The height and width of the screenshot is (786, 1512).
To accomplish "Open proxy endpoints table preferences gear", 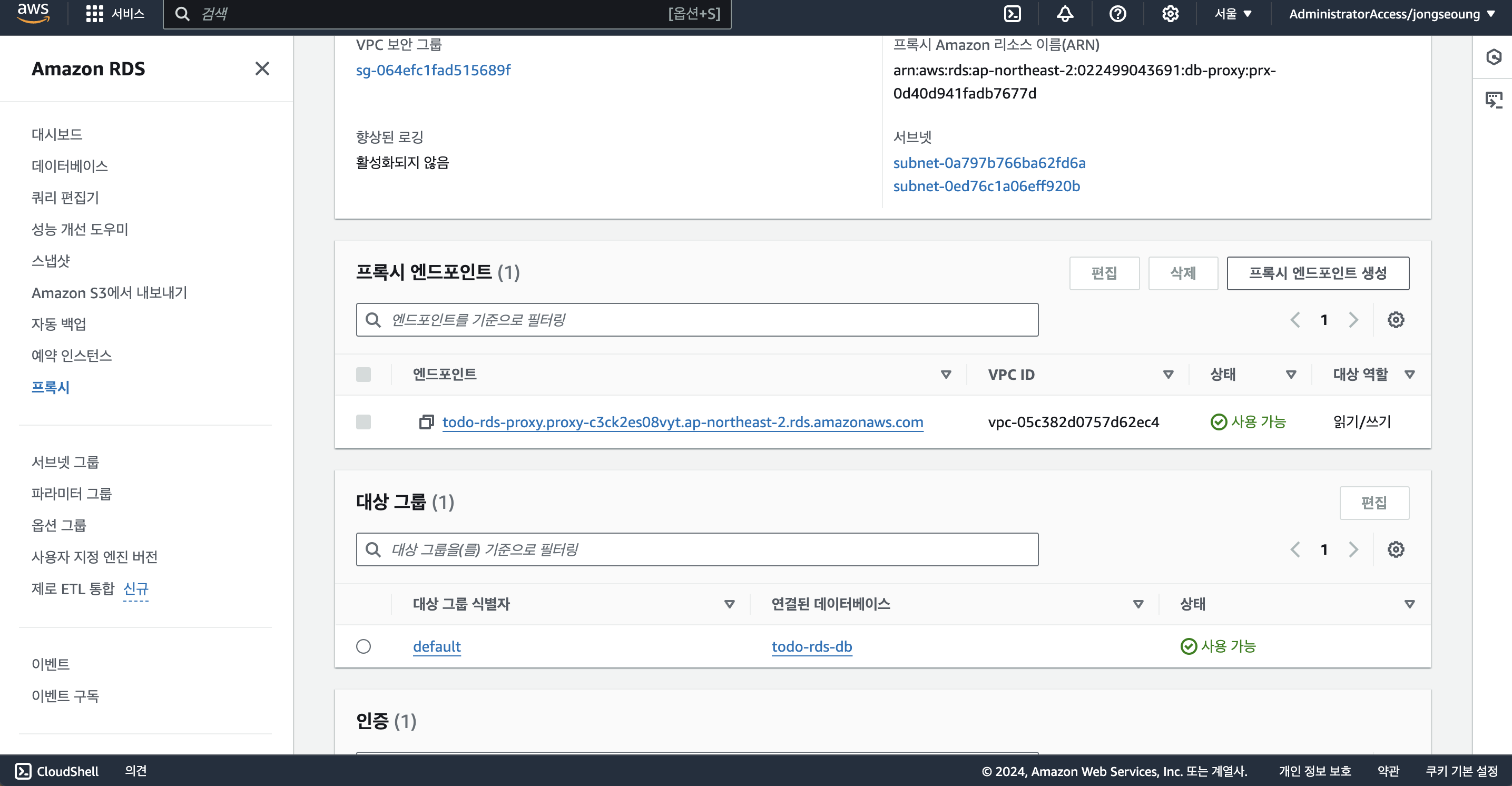I will click(1396, 320).
